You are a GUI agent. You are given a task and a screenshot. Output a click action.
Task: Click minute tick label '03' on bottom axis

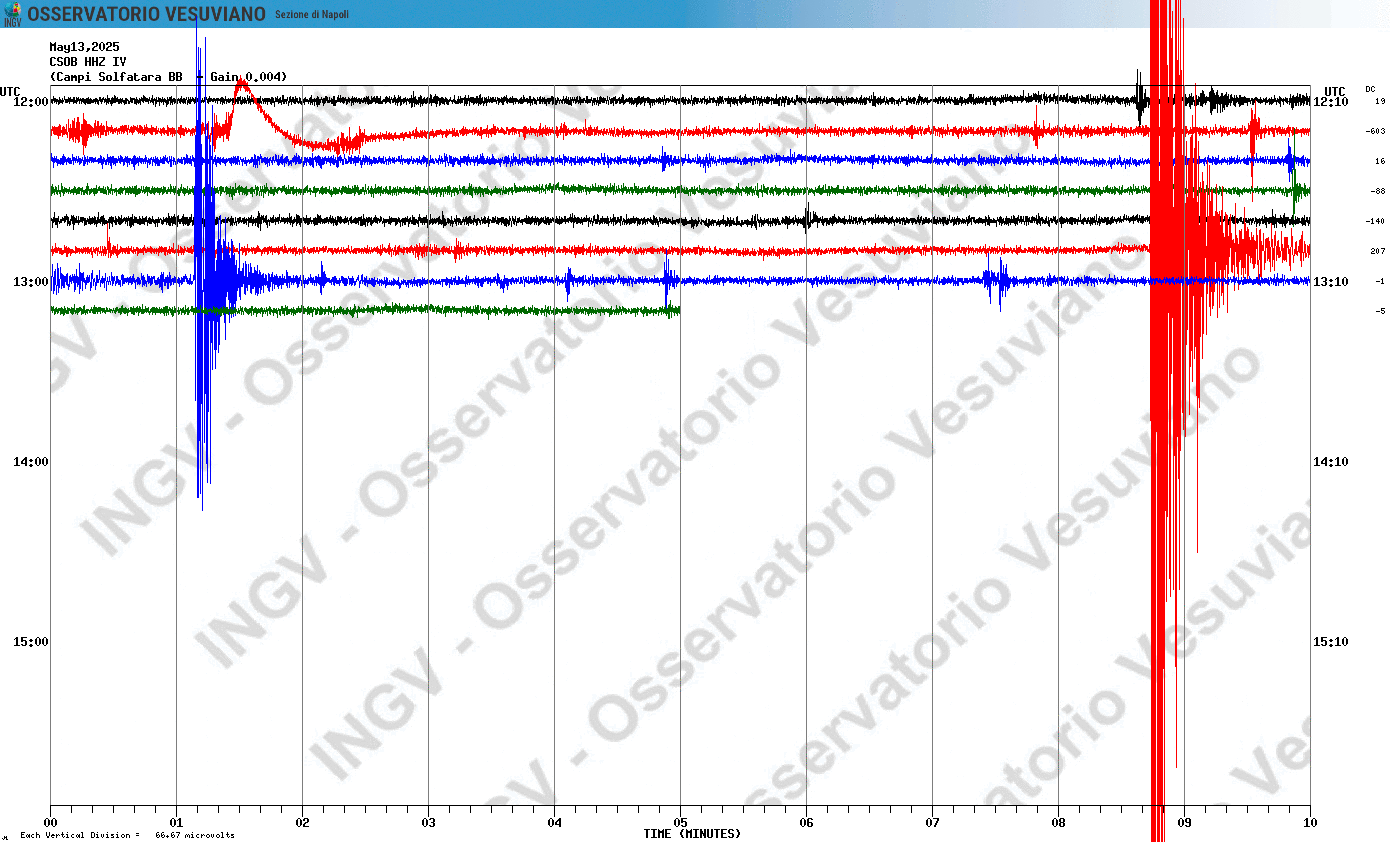(x=429, y=823)
